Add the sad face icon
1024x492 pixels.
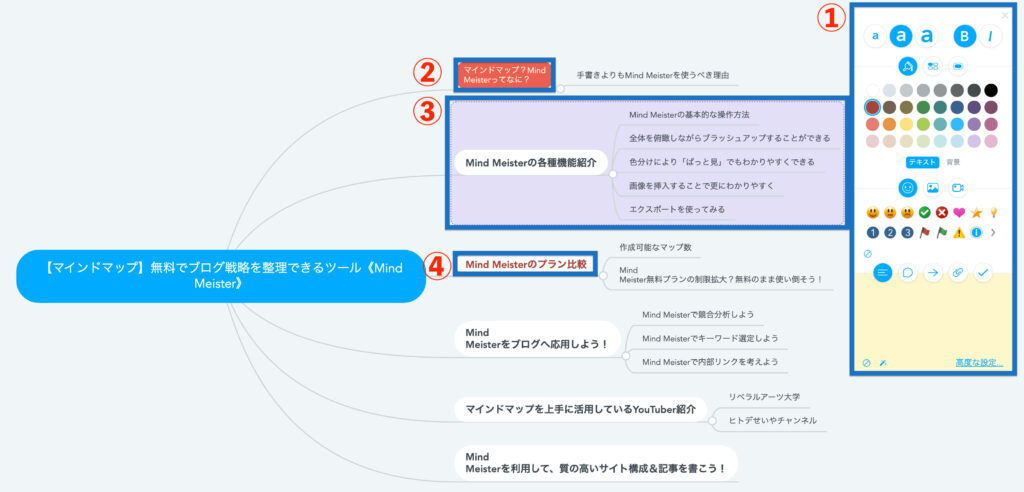point(907,212)
